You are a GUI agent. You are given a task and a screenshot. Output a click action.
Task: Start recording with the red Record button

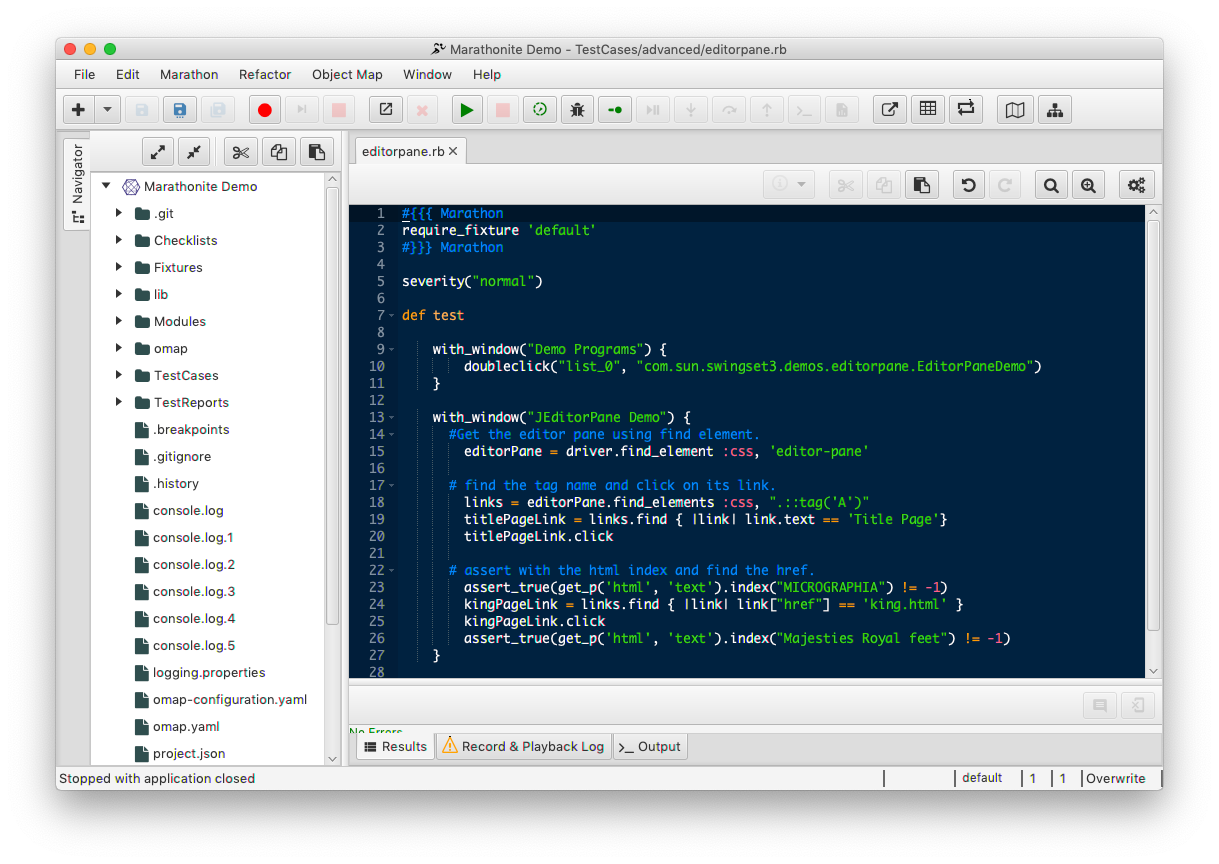(265, 110)
